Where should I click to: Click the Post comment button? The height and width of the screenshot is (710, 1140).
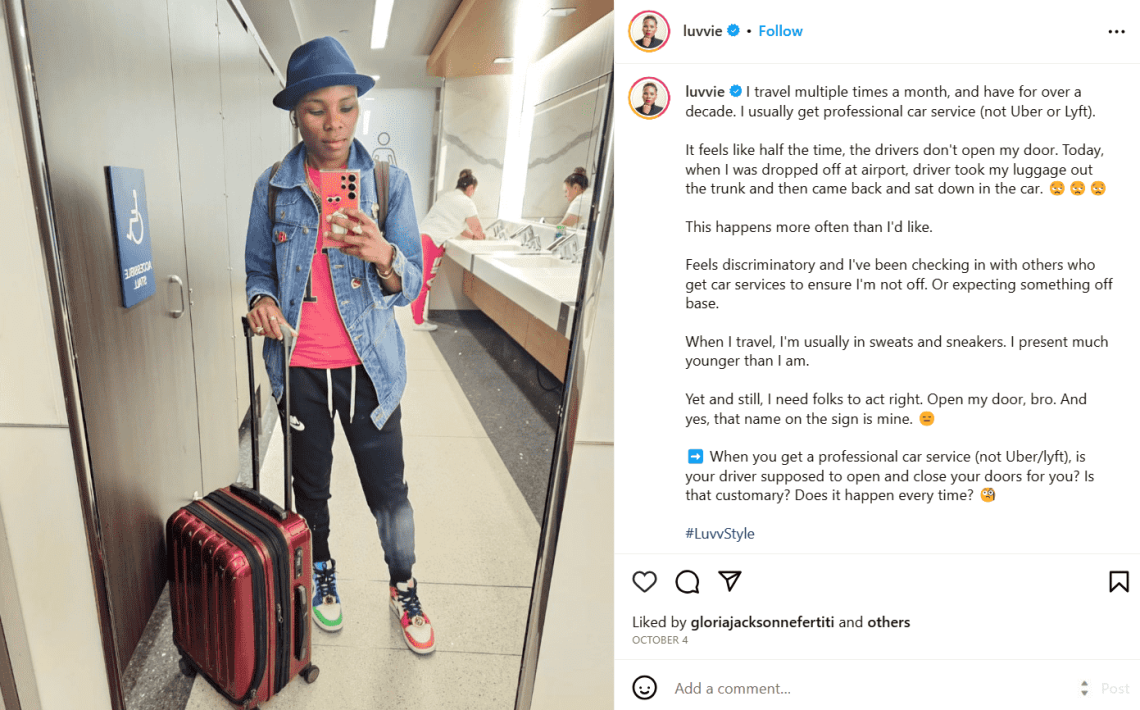tap(1115, 688)
